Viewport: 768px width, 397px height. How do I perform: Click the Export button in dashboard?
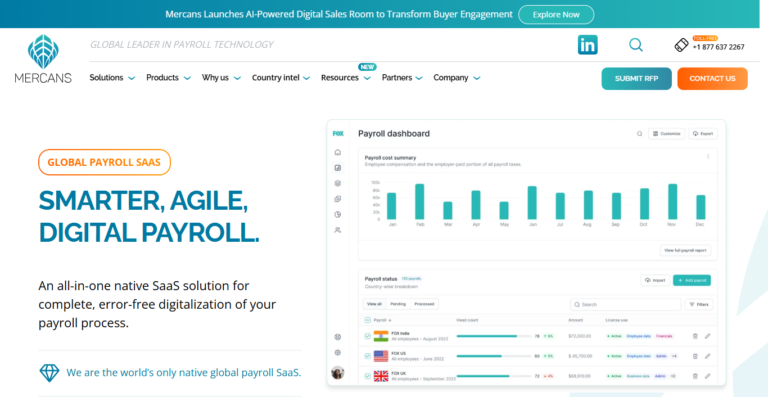pos(703,134)
